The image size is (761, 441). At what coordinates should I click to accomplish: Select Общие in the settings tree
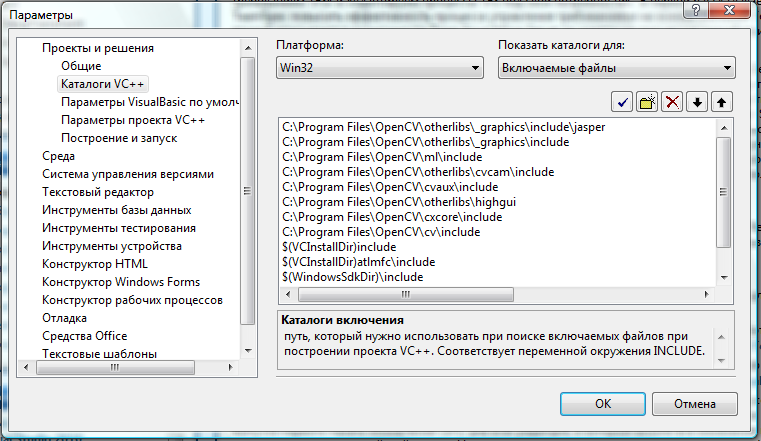tap(81, 66)
